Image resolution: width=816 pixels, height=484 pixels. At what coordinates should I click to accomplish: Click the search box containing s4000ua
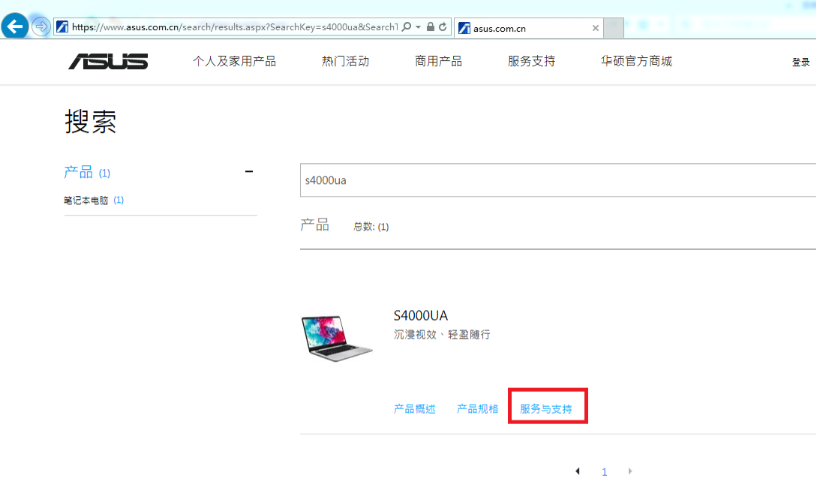[558, 181]
